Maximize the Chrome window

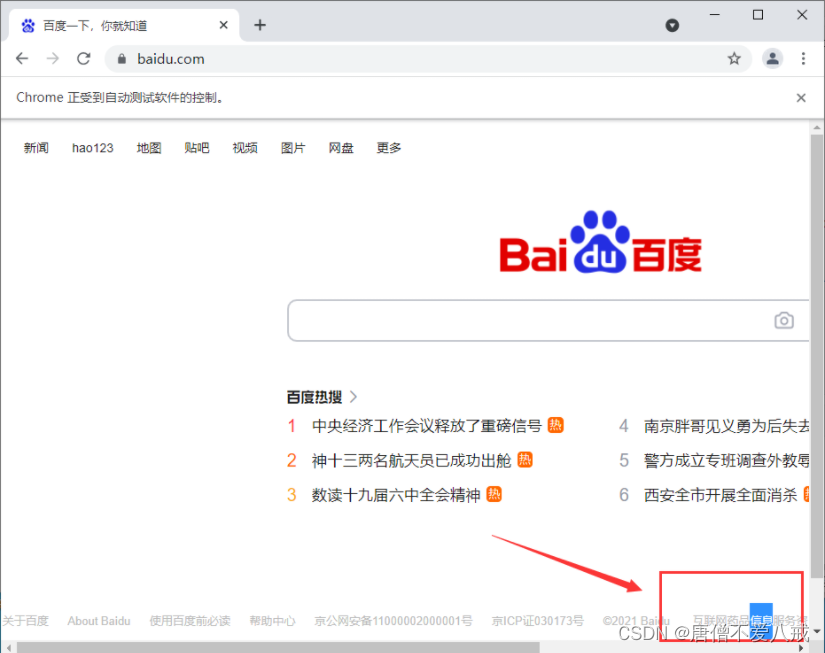758,15
